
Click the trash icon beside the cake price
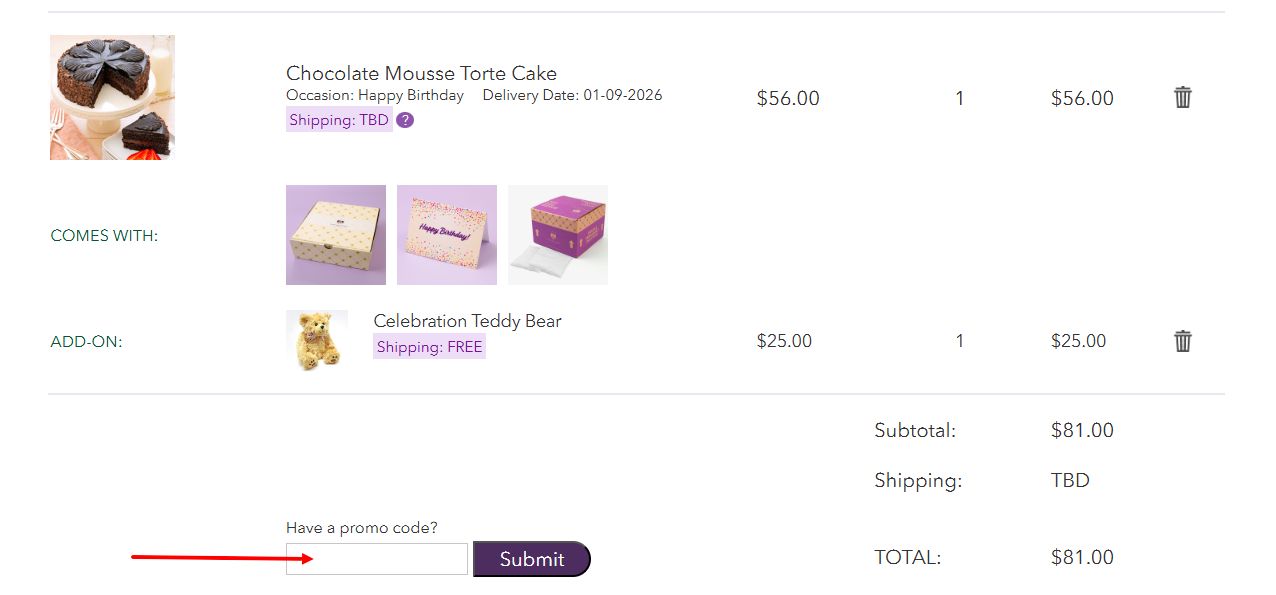1182,97
